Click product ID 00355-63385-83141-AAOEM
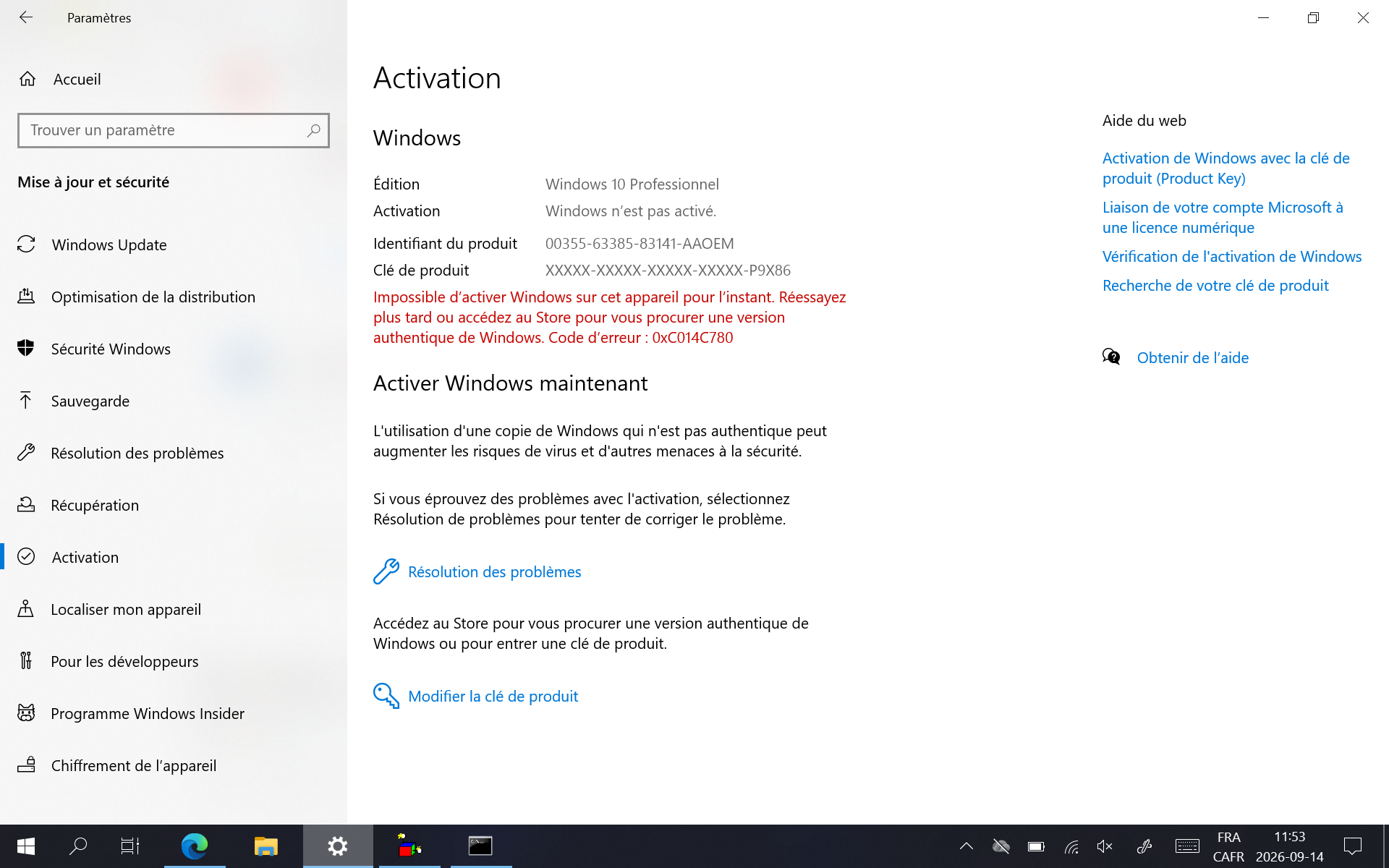Image resolution: width=1389 pixels, height=868 pixels. (x=640, y=244)
